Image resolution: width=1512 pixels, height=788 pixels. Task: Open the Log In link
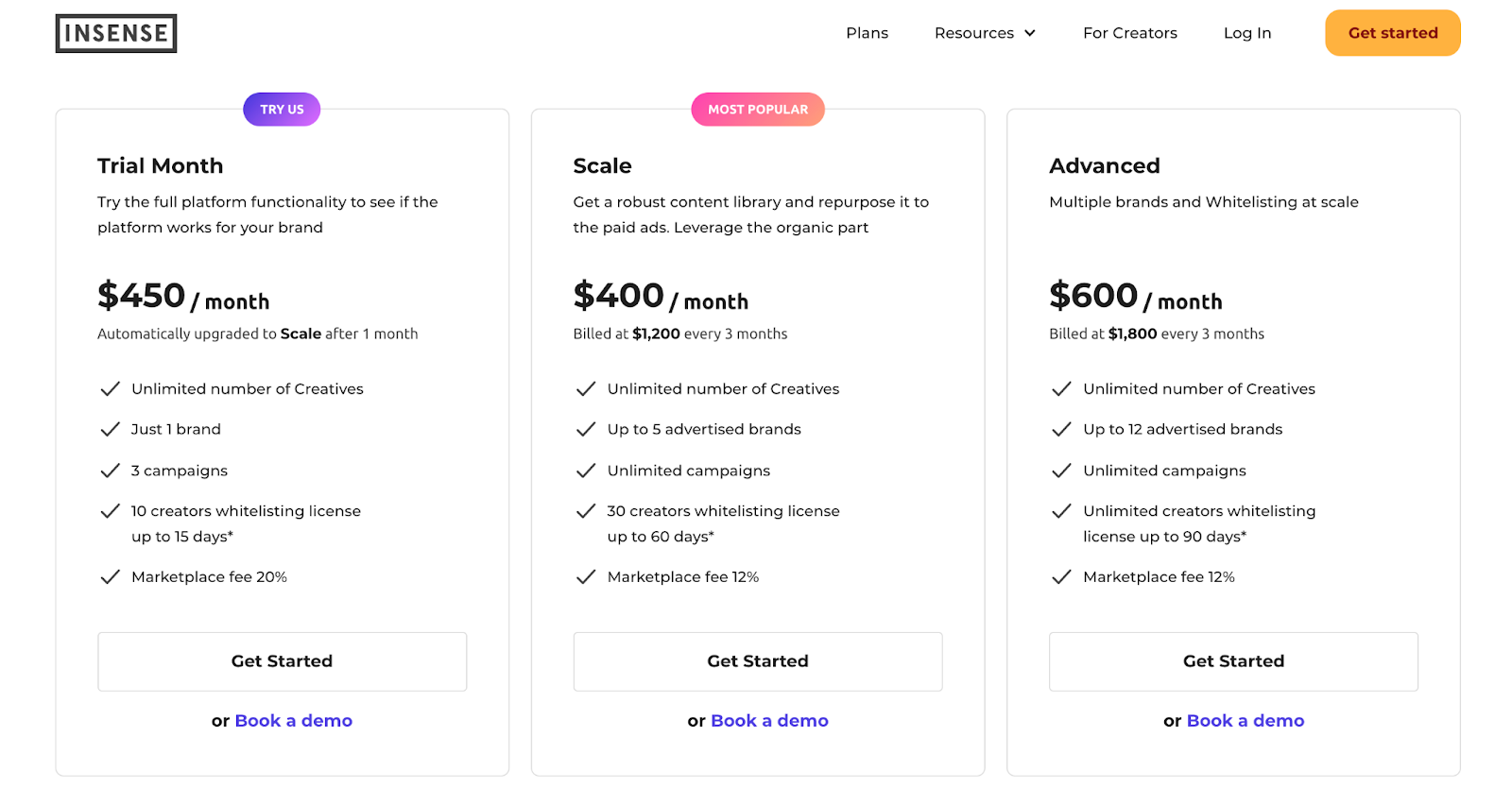pos(1246,33)
